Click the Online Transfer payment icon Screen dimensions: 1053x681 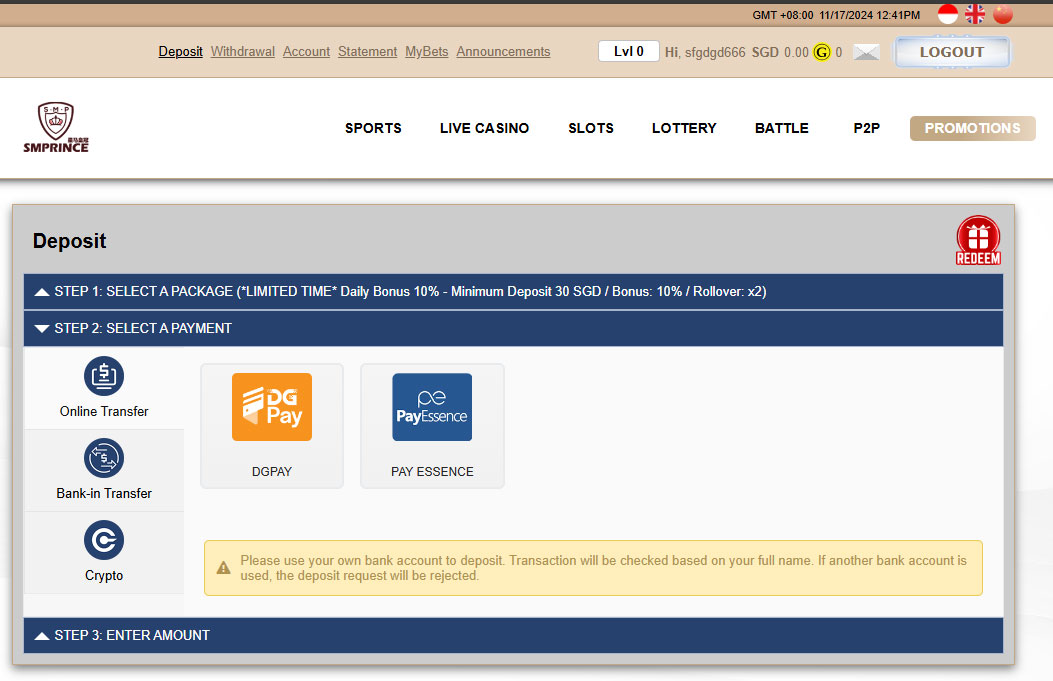tap(104, 376)
